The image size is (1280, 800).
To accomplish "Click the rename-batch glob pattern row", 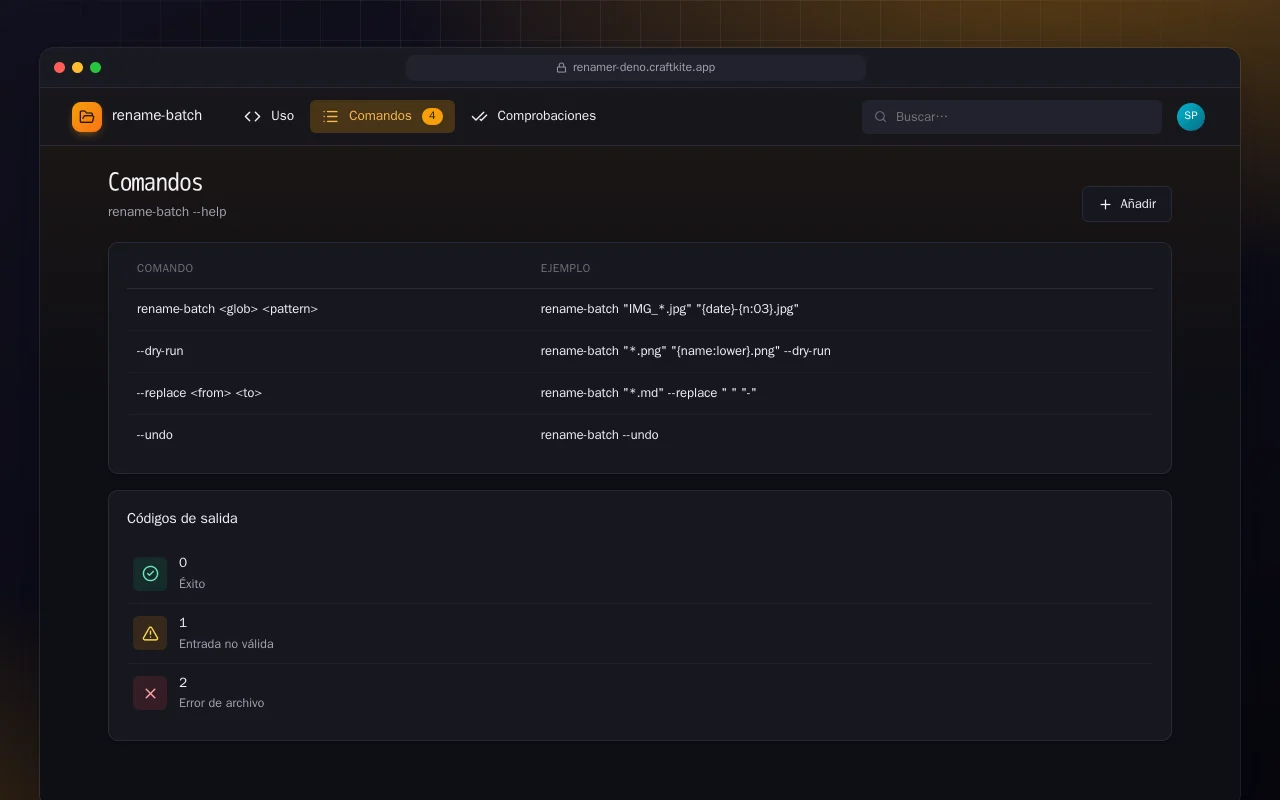I will 640,309.
